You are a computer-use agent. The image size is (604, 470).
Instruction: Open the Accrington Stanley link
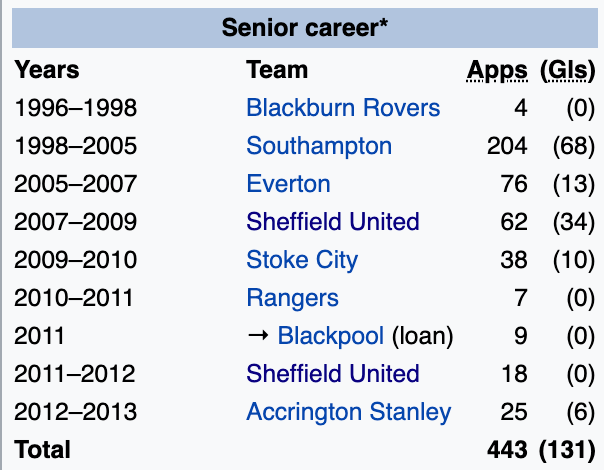349,412
